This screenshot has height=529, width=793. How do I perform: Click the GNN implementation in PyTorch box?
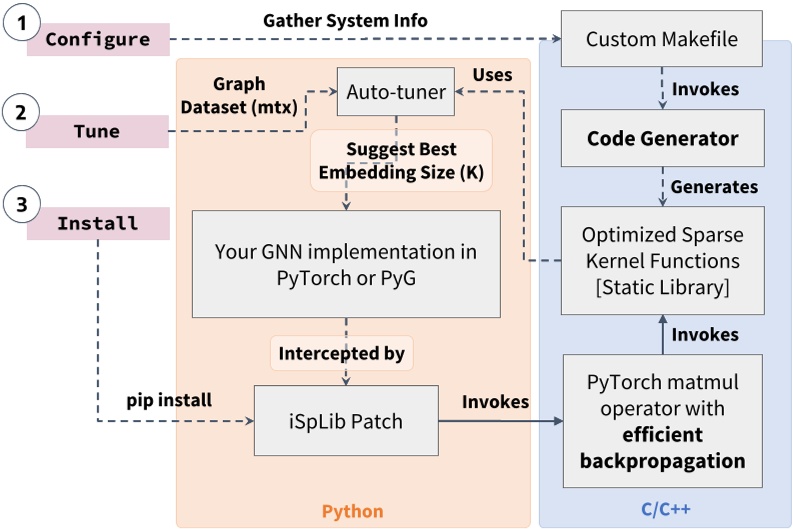pos(345,264)
